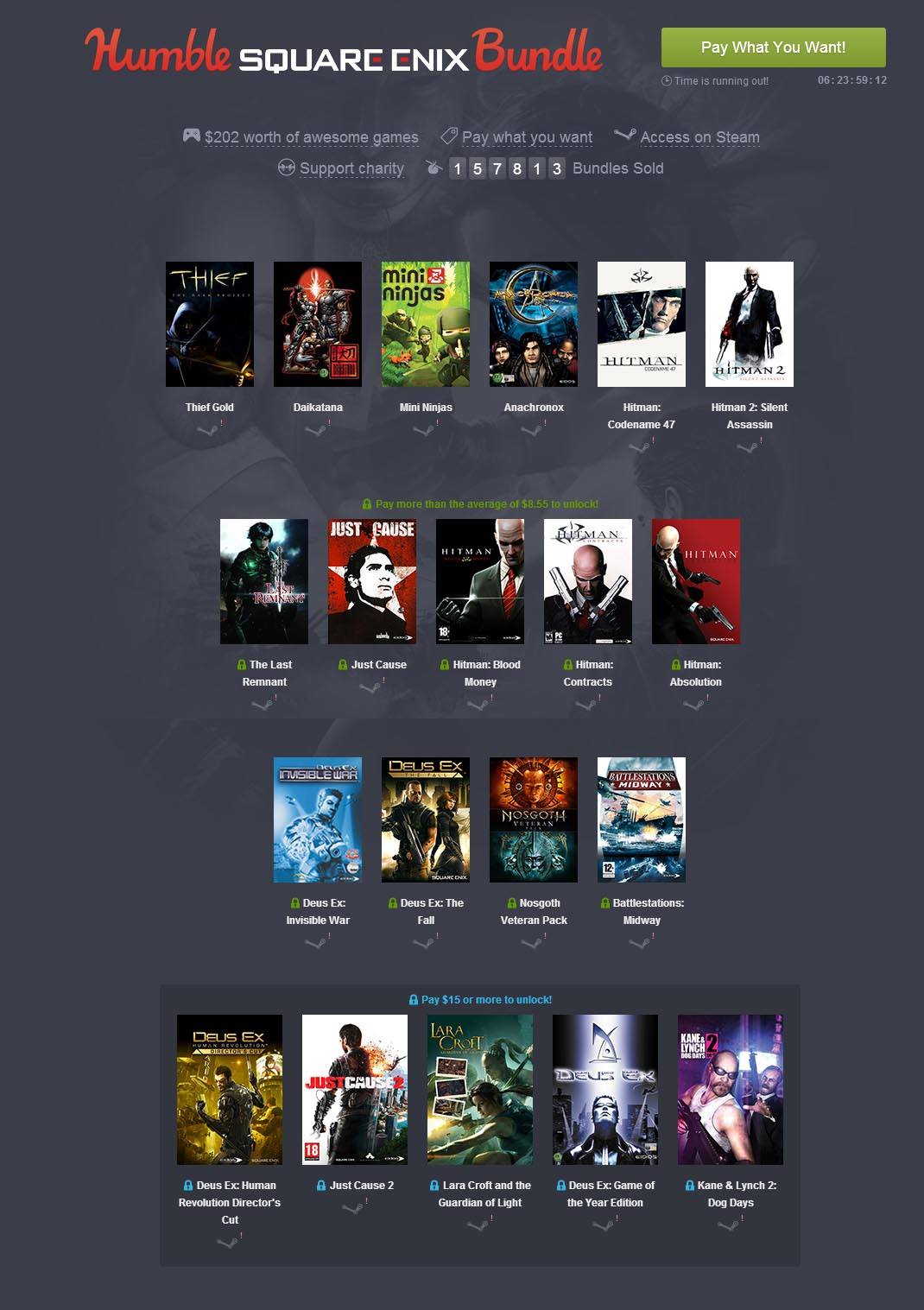This screenshot has height=1310, width=924.
Task: Select the Deus Ex: Invisible War cover
Action: pos(318,820)
